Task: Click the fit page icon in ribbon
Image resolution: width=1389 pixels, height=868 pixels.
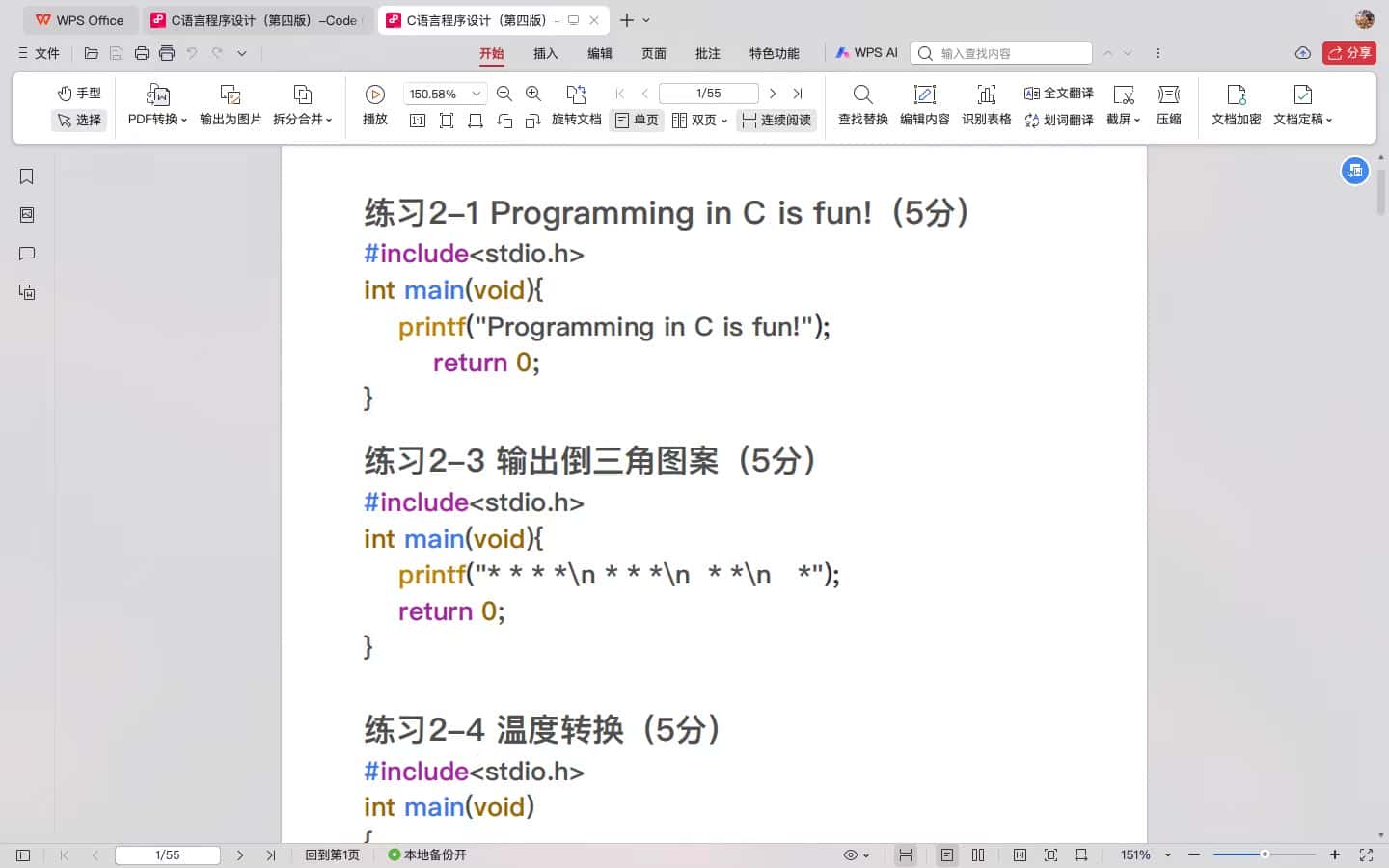Action: 447,121
